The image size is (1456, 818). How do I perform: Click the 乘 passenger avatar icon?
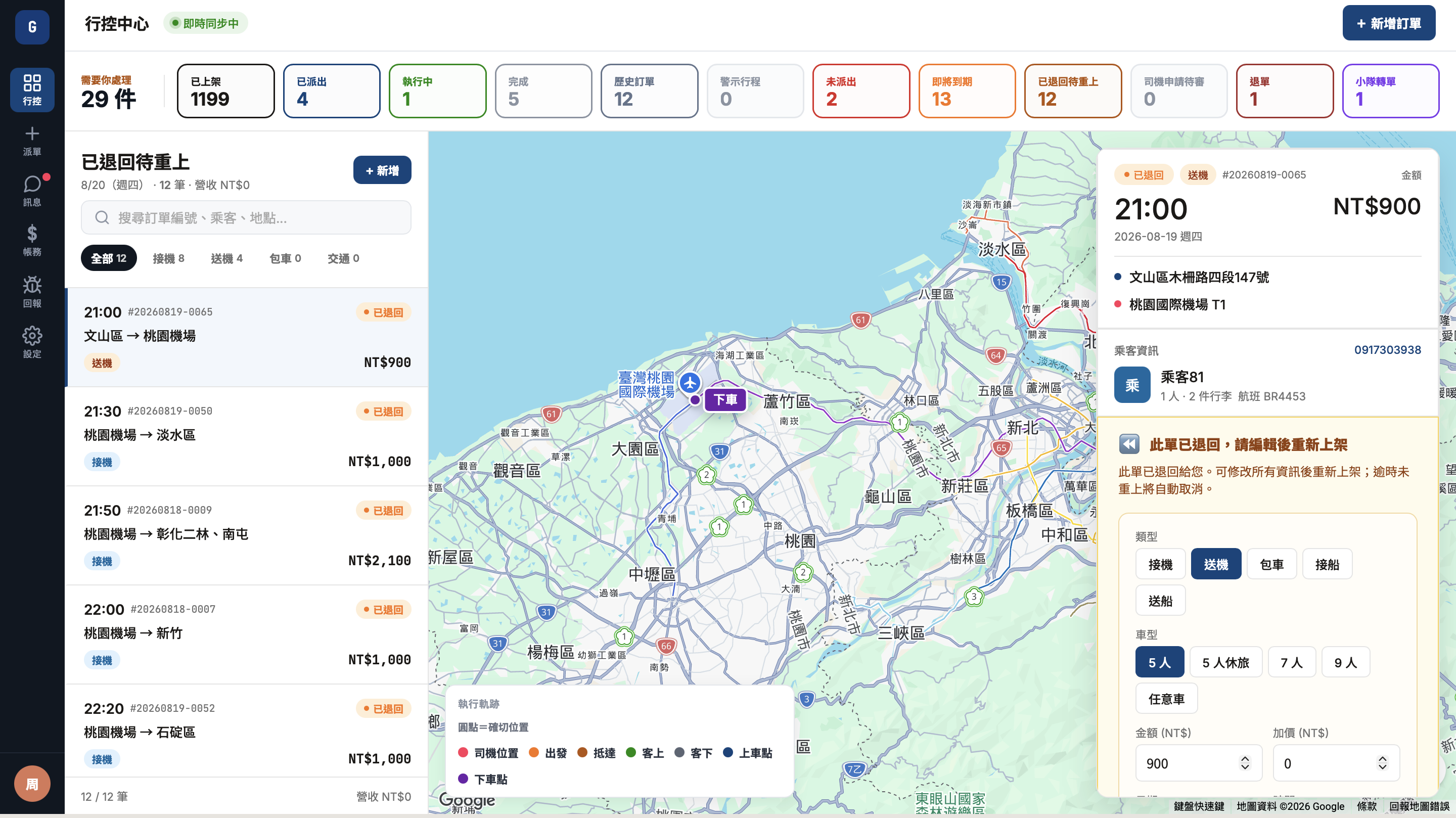coord(1132,385)
